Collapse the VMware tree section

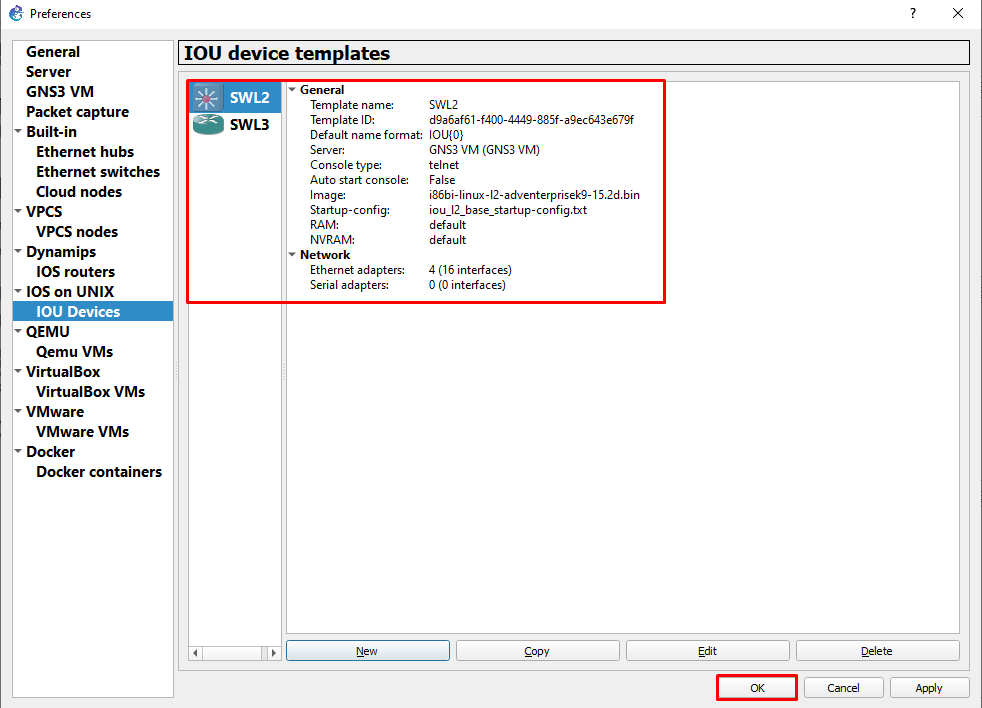click(x=18, y=412)
